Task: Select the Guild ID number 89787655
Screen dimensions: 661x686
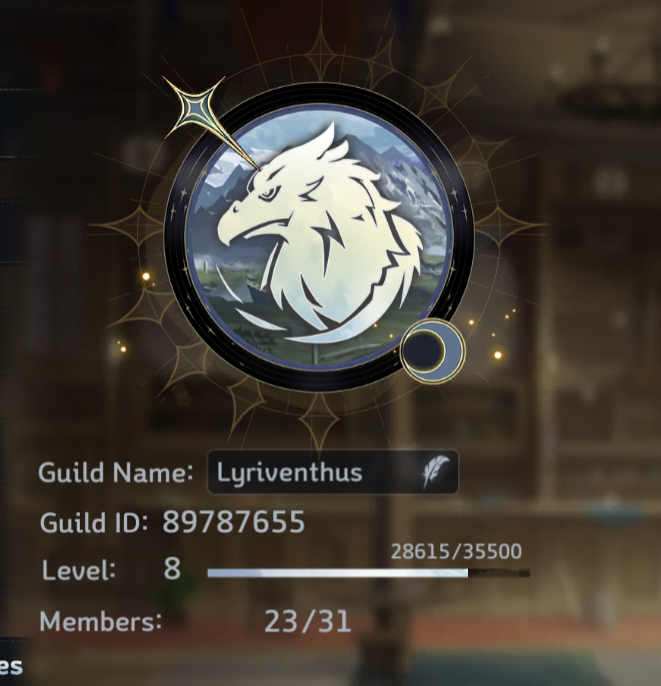Action: coord(233,522)
